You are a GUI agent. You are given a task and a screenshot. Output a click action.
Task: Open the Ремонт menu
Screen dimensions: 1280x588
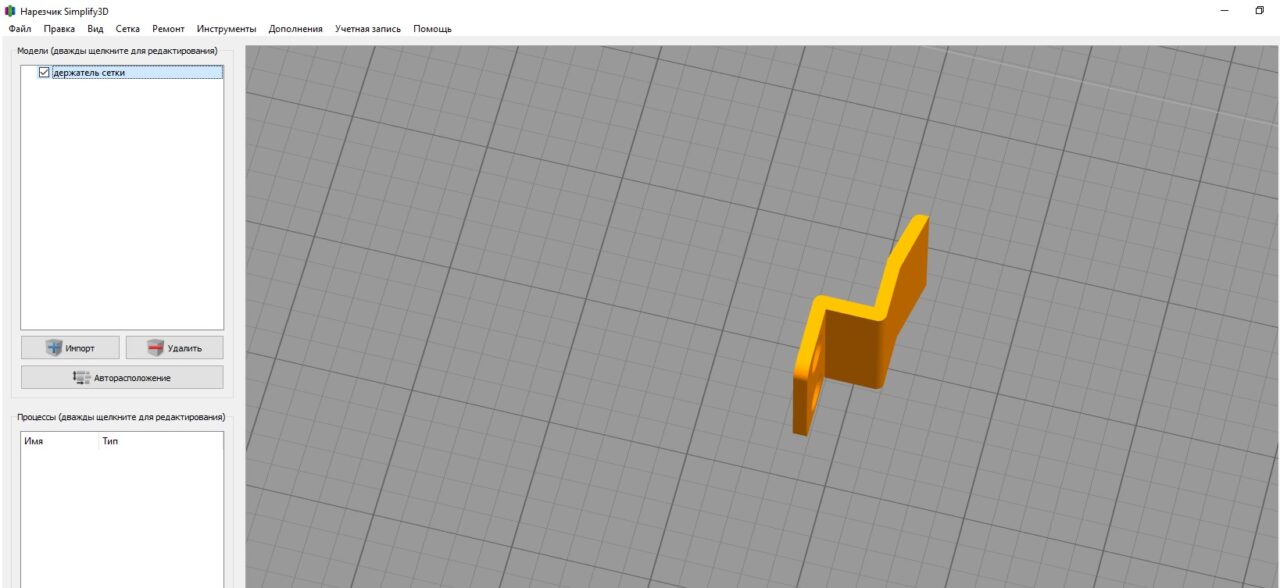168,29
